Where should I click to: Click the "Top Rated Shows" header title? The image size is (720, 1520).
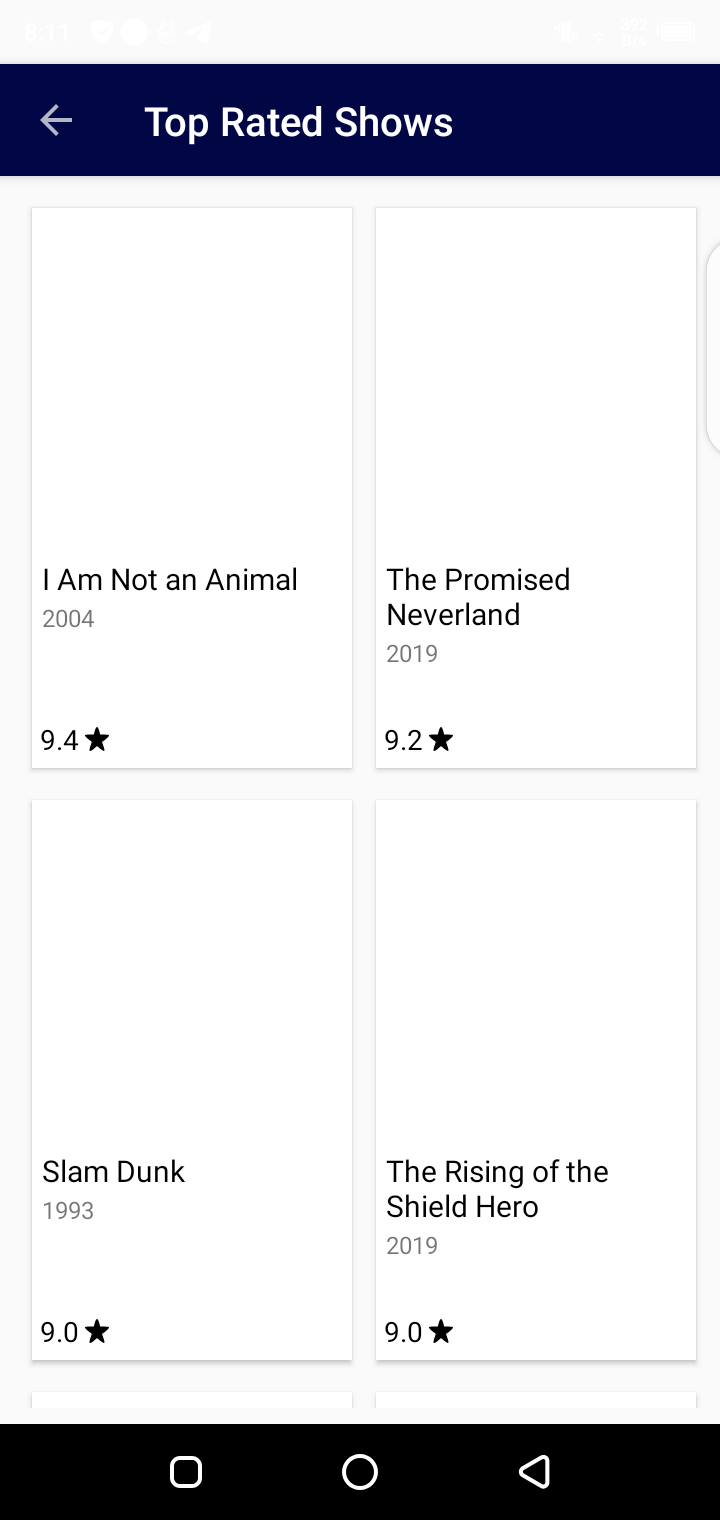click(299, 122)
